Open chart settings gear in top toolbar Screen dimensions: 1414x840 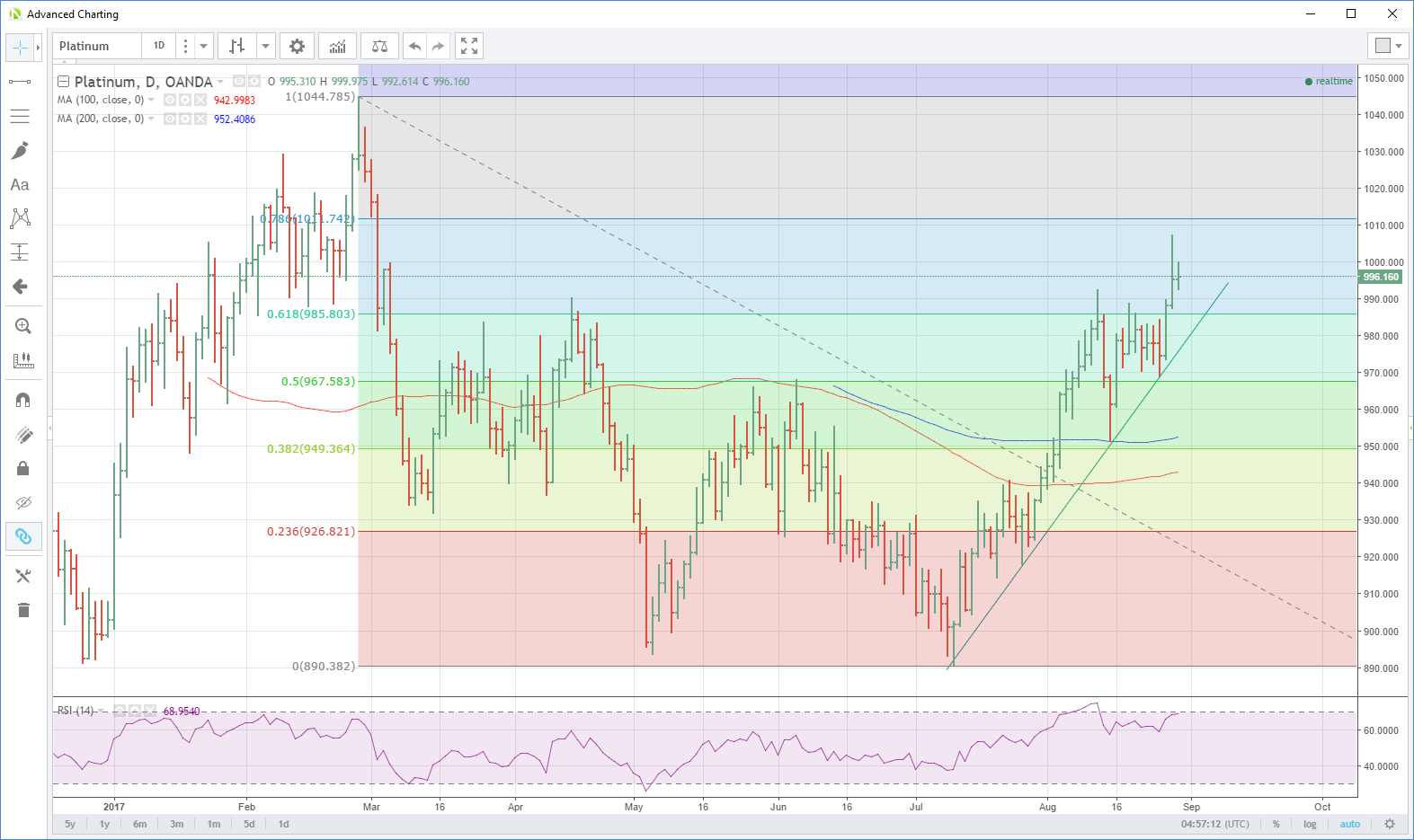click(297, 46)
